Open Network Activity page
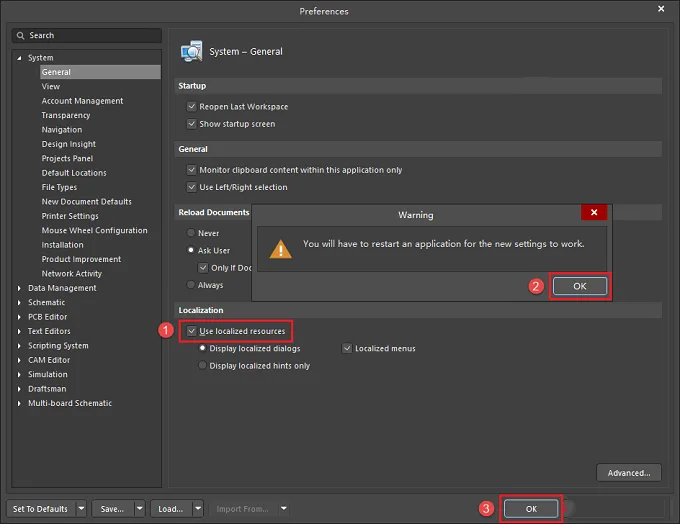The height and width of the screenshot is (524, 680). coord(72,273)
